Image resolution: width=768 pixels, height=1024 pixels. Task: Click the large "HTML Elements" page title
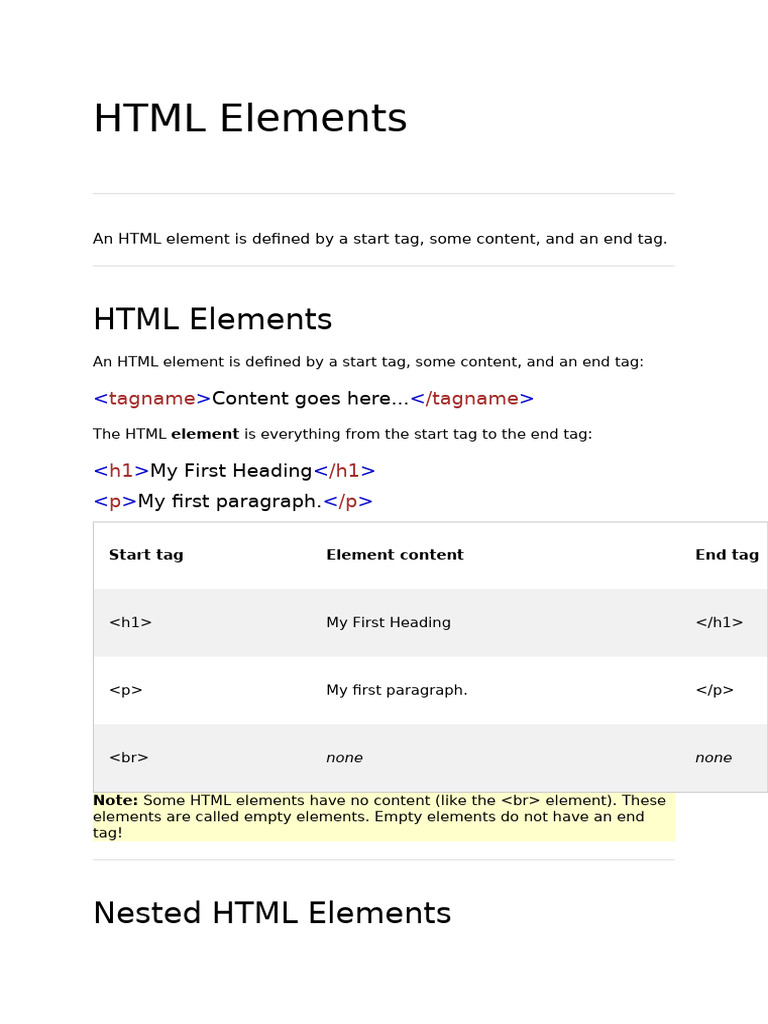point(250,119)
